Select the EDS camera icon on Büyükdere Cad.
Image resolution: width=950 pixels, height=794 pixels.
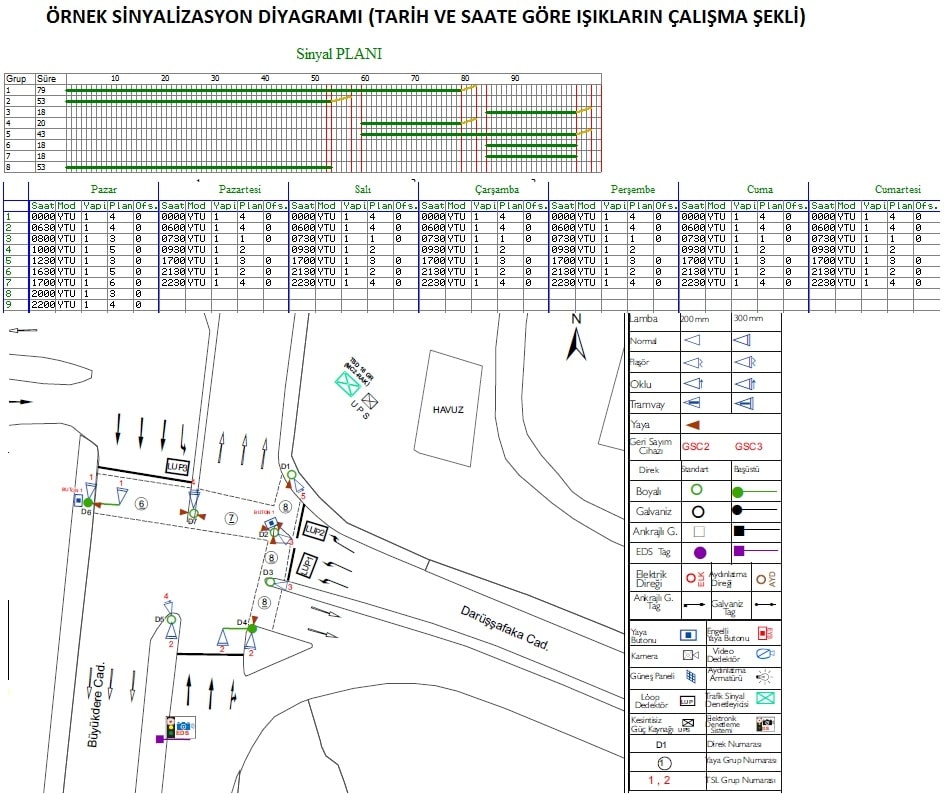click(x=181, y=728)
